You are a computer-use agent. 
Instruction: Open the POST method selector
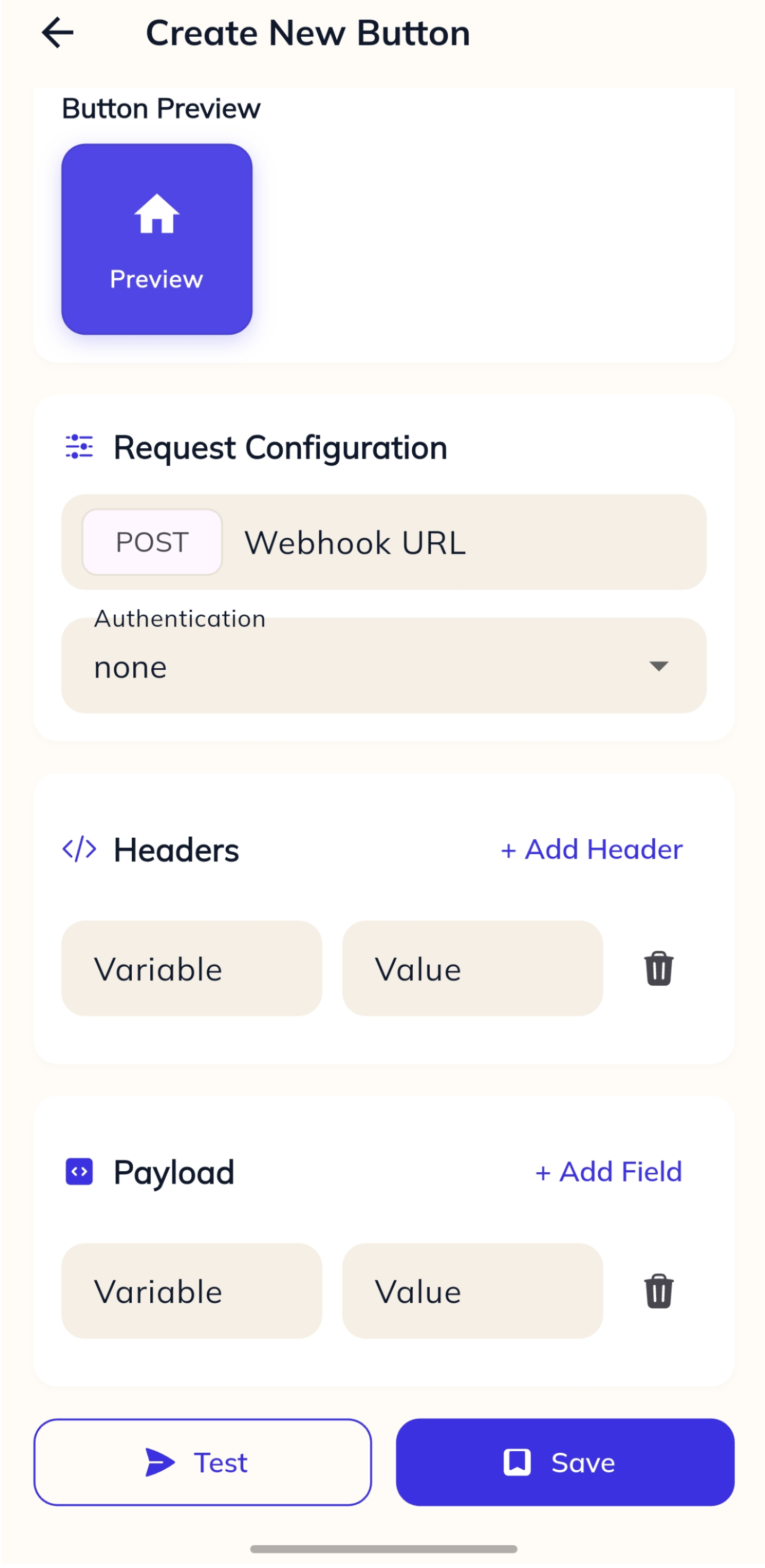pyautogui.click(x=151, y=542)
